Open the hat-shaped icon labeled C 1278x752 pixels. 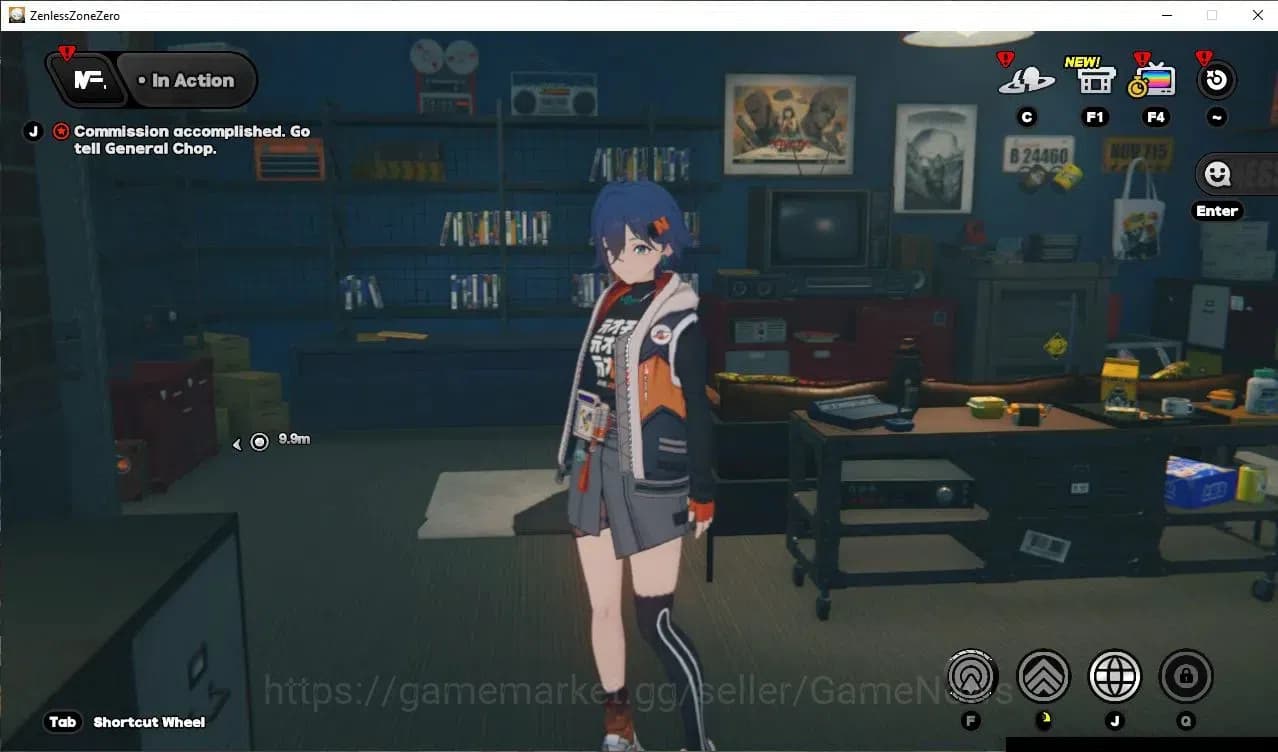[1026, 80]
